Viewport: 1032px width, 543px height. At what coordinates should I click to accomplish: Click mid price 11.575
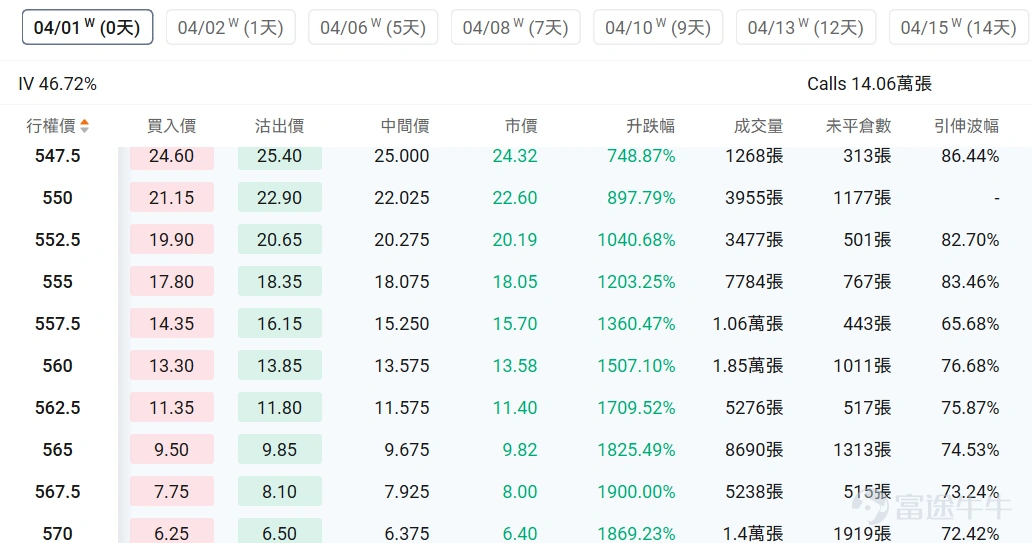402,408
